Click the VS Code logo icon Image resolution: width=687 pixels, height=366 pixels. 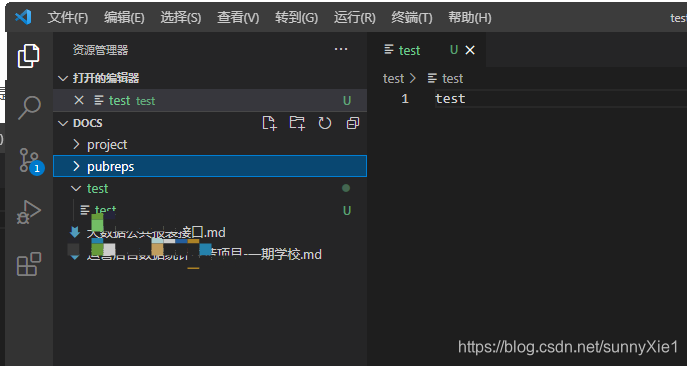(23, 17)
